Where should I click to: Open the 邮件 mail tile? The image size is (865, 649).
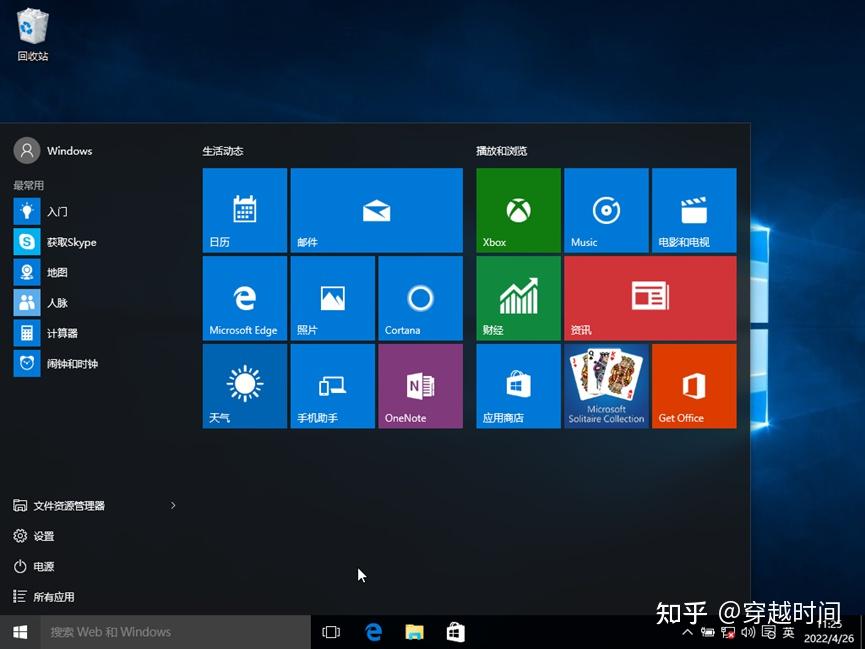[x=376, y=210]
